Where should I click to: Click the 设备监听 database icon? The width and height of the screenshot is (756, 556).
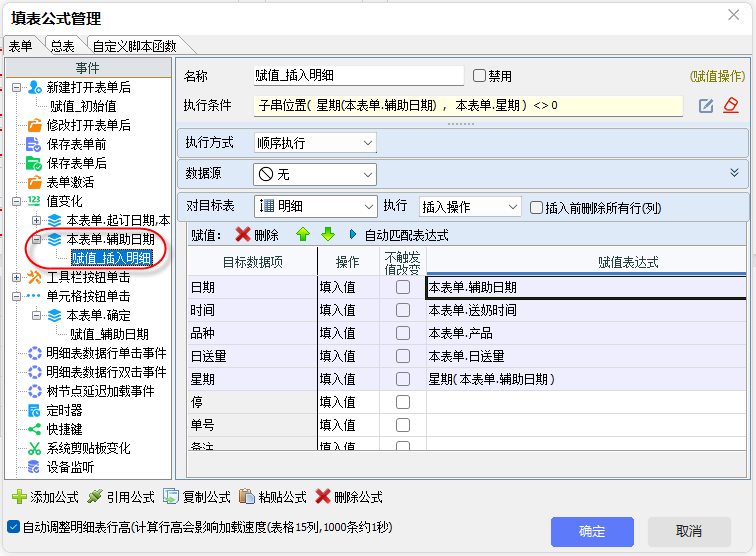33,467
